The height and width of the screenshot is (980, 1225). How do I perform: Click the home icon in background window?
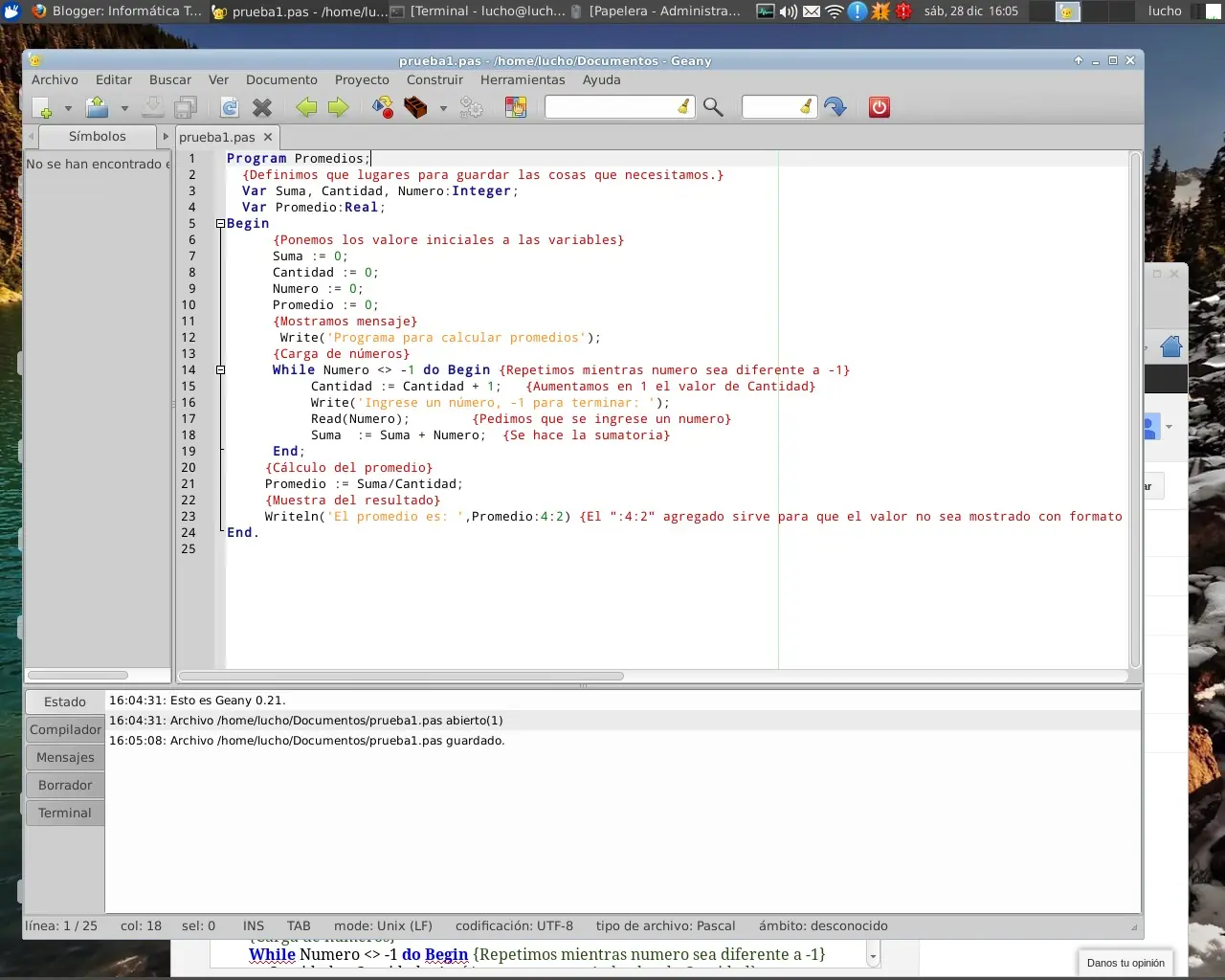pyautogui.click(x=1171, y=346)
